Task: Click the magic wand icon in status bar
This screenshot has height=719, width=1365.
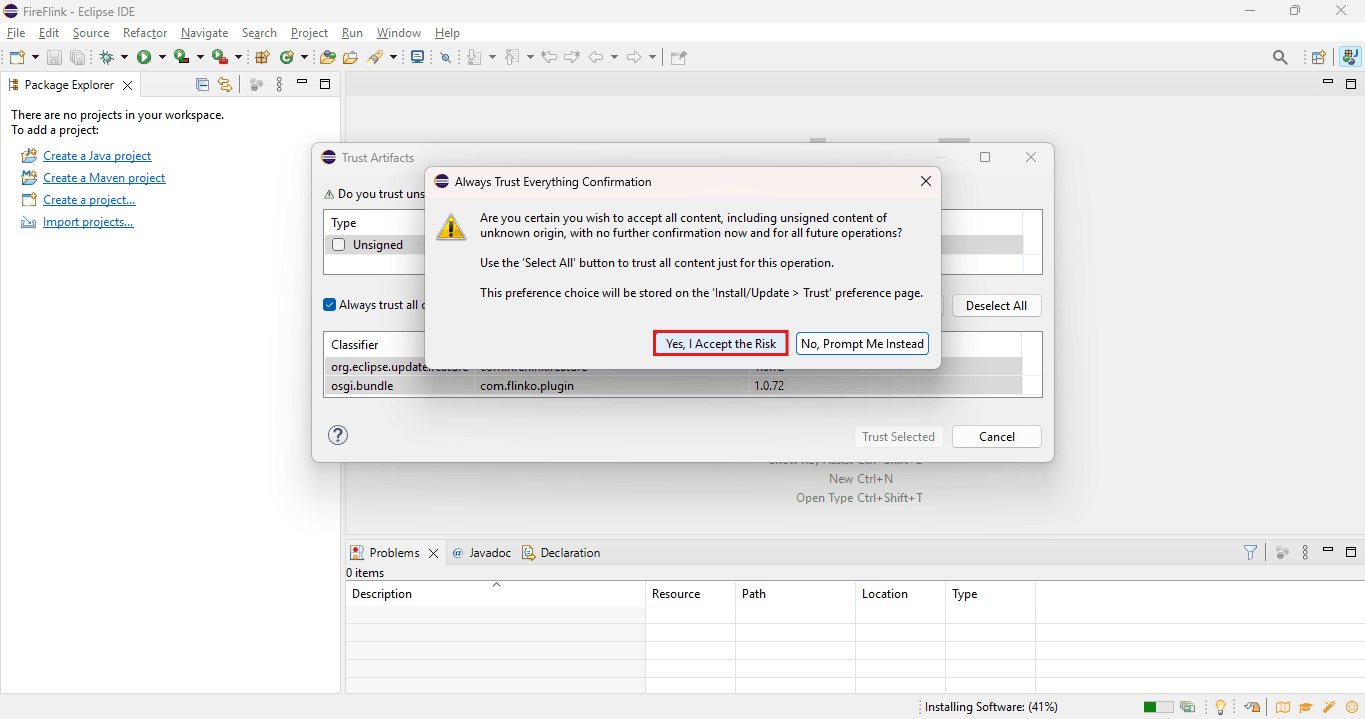Action: coord(1329,707)
